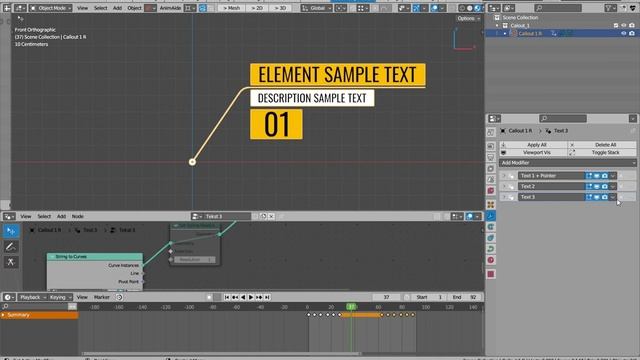
Task: Open the View Layer properties tab
Action: pyautogui.click(x=491, y=168)
